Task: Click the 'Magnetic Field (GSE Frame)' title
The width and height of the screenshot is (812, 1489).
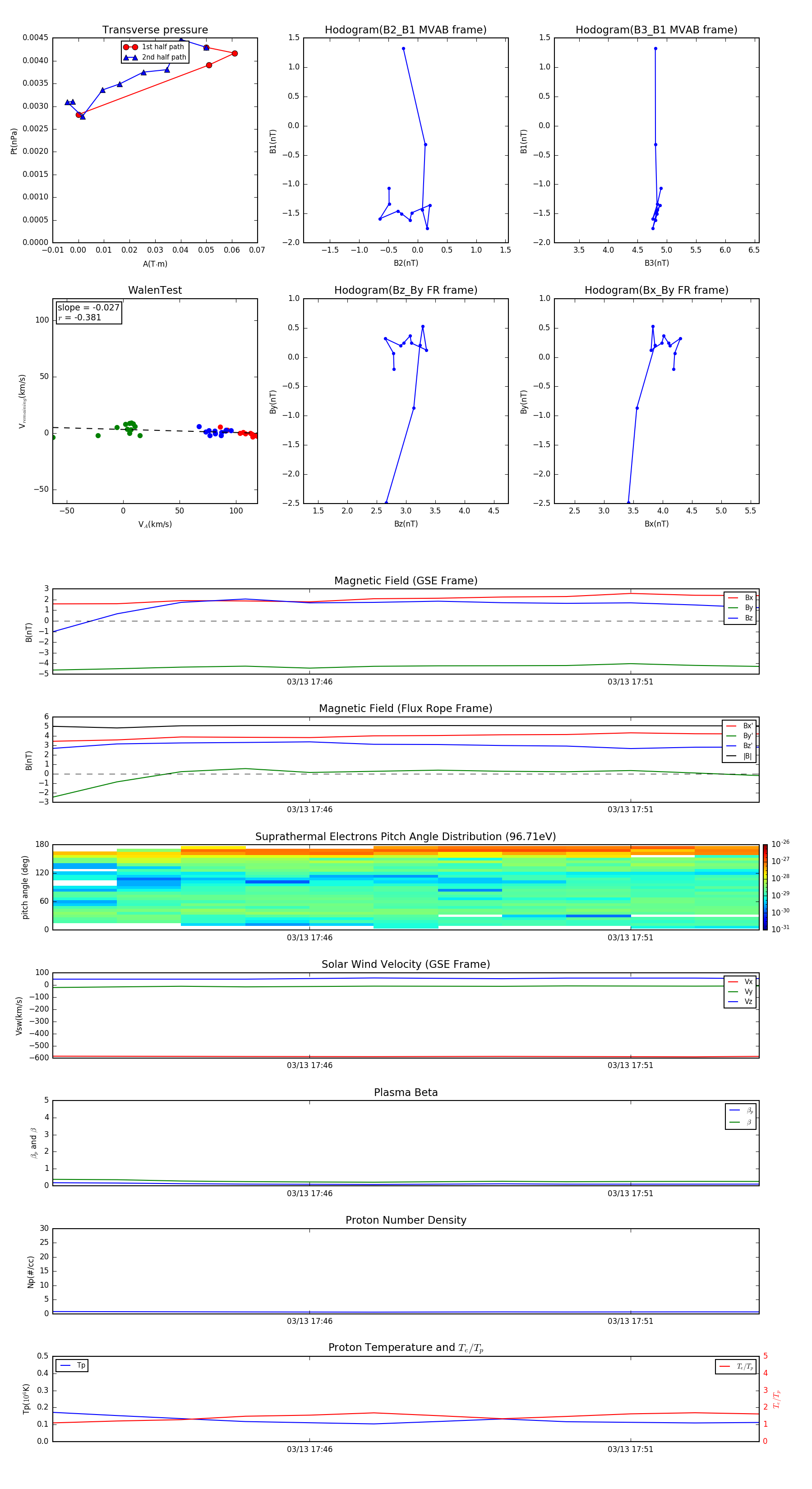Action: [406, 581]
